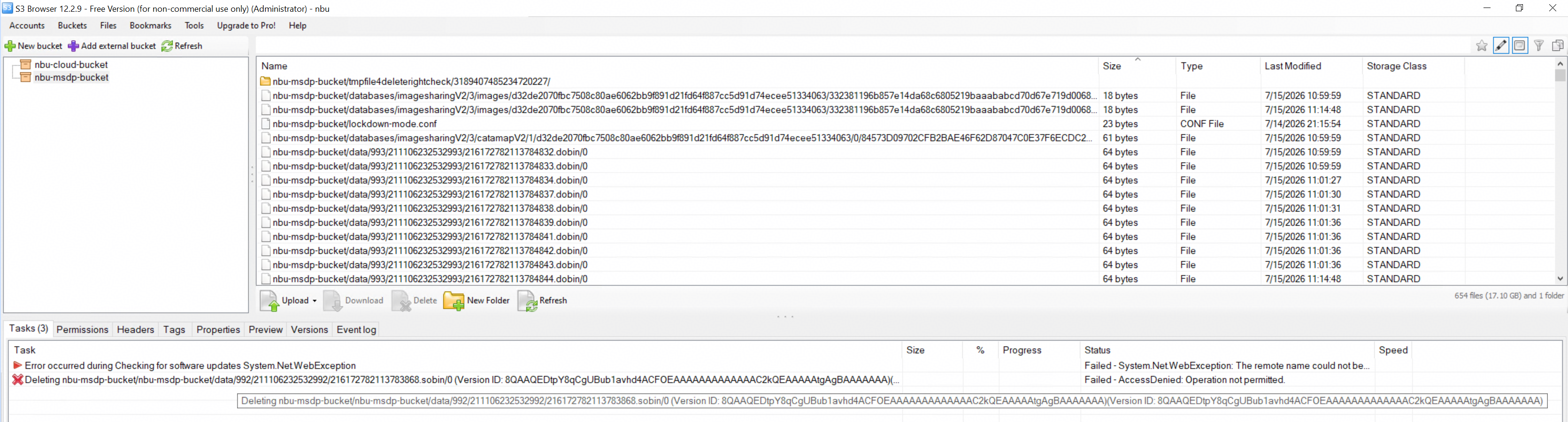Refresh the bucket list

pyautogui.click(x=182, y=46)
